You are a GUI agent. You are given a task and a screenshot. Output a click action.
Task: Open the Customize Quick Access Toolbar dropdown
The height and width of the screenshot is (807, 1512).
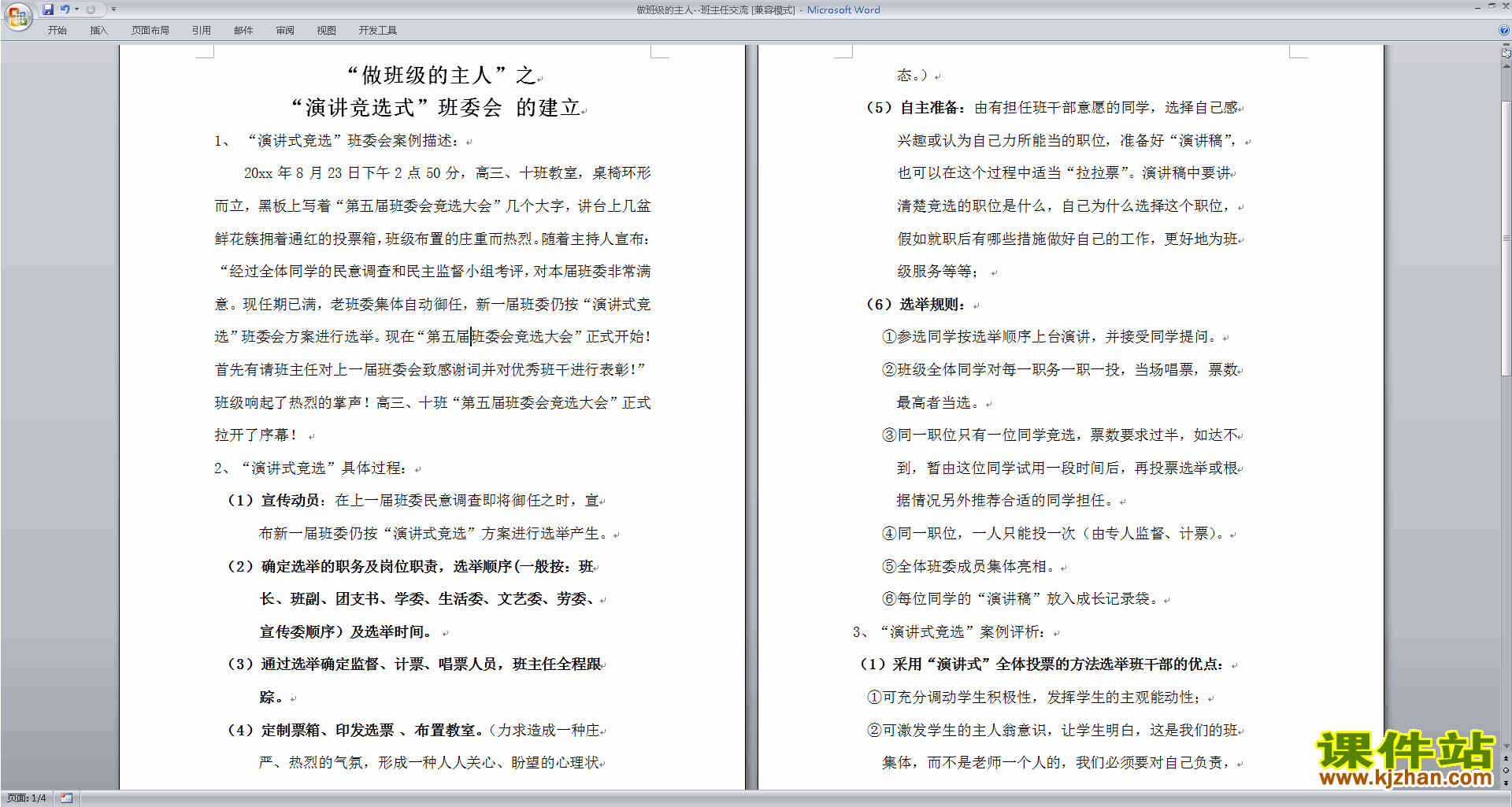(x=113, y=9)
